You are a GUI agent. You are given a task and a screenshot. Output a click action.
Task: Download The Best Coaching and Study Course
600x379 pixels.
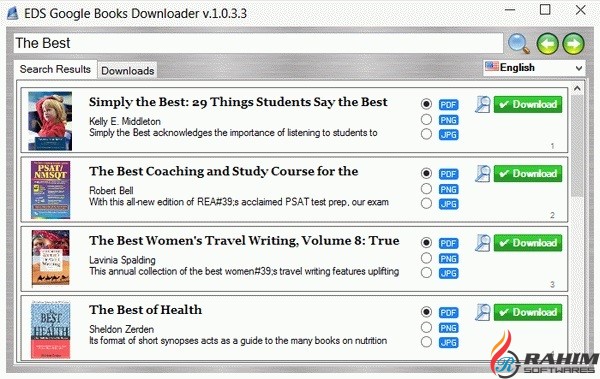coord(528,174)
